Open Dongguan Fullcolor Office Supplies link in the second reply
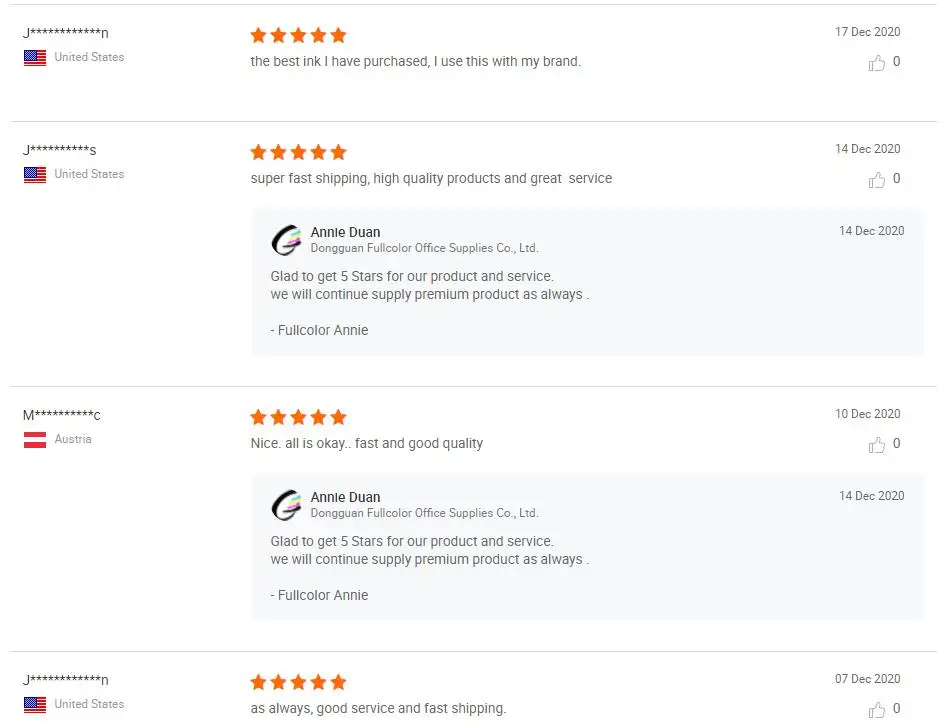Screen dimensions: 941x728 point(424,513)
